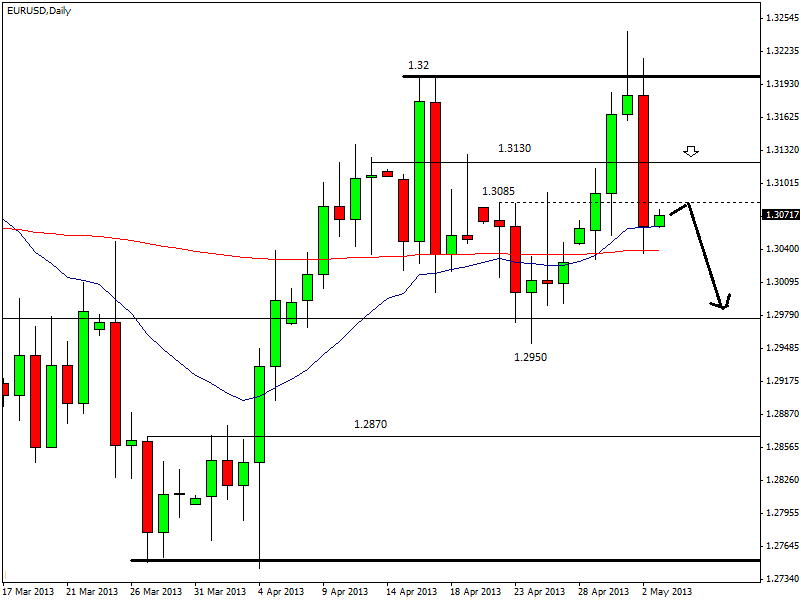Image resolution: width=801 pixels, height=600 pixels.
Task: Click the last small green candle
Action: coord(659,220)
